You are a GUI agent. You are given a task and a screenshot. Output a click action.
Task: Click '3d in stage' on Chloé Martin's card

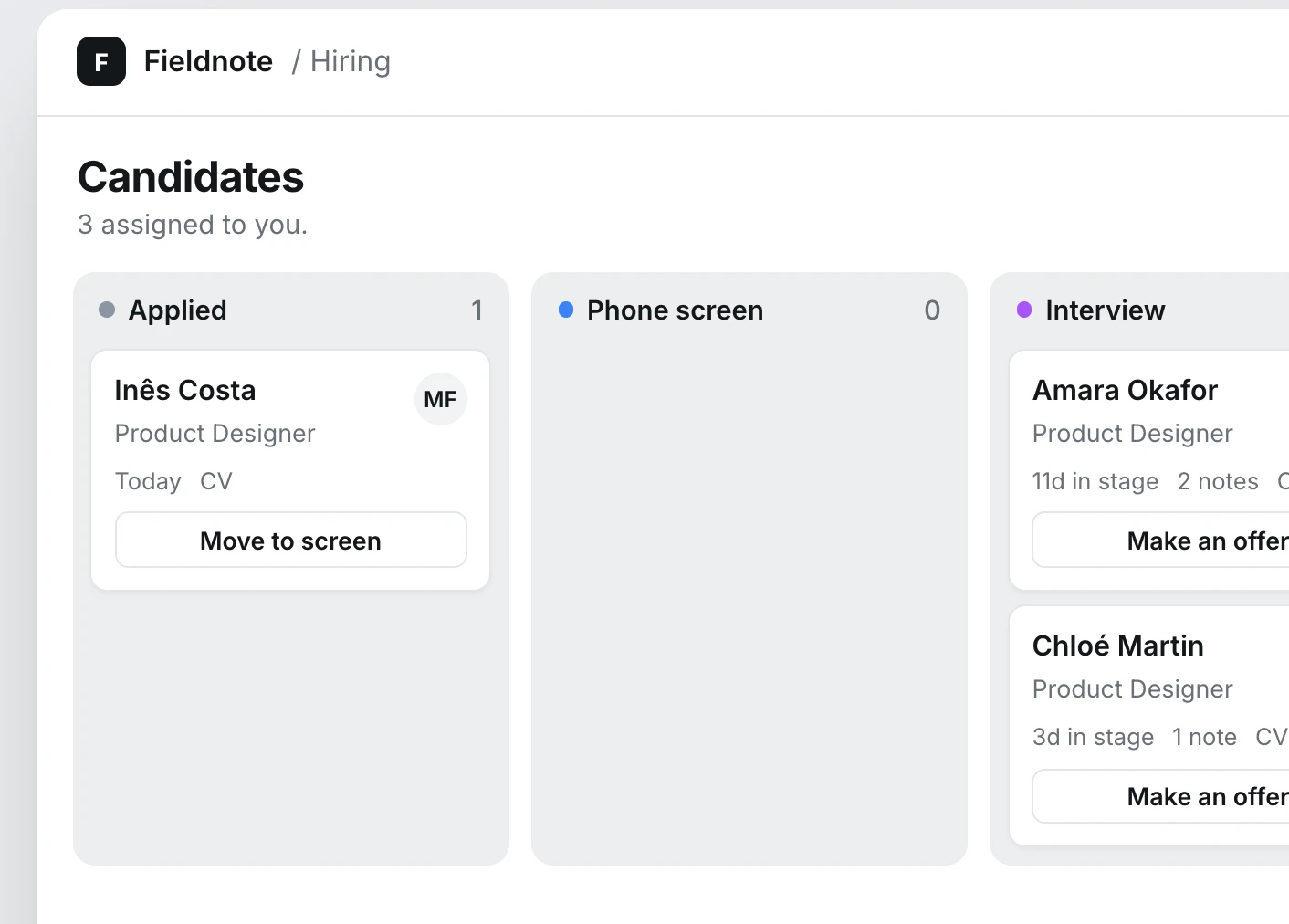point(1094,737)
